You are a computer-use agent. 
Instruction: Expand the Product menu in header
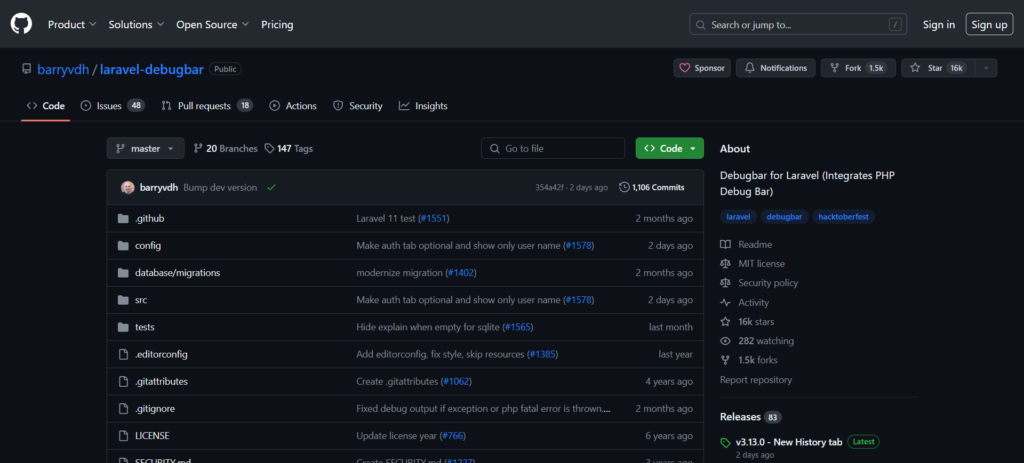(x=72, y=24)
